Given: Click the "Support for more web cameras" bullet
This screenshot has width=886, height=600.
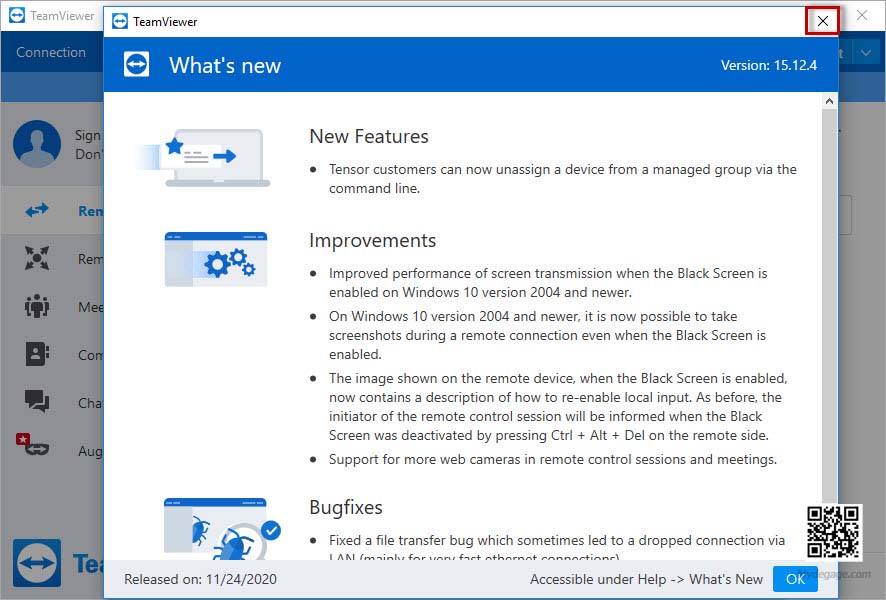Looking at the screenshot, I should [x=553, y=459].
